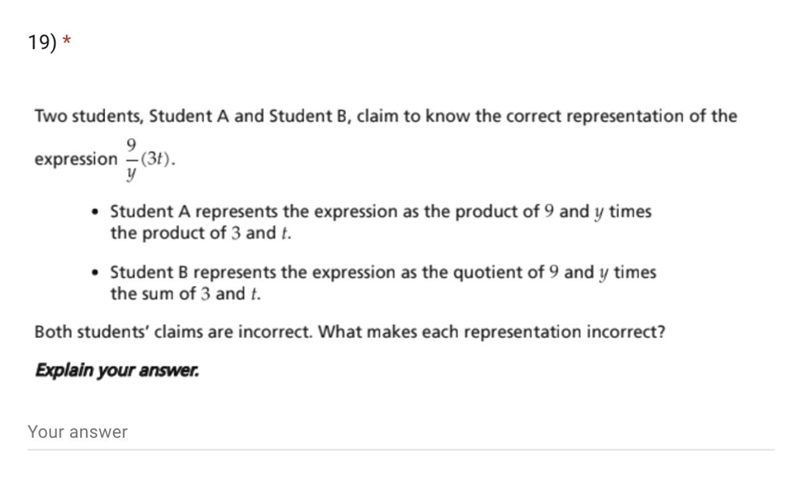Click the red required asterisk
800x486 pixels.
[x=66, y=40]
